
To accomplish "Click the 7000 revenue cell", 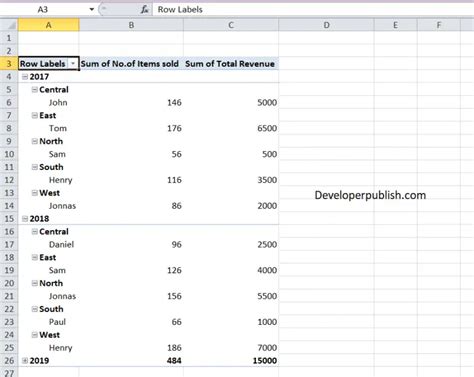I will [x=231, y=348].
